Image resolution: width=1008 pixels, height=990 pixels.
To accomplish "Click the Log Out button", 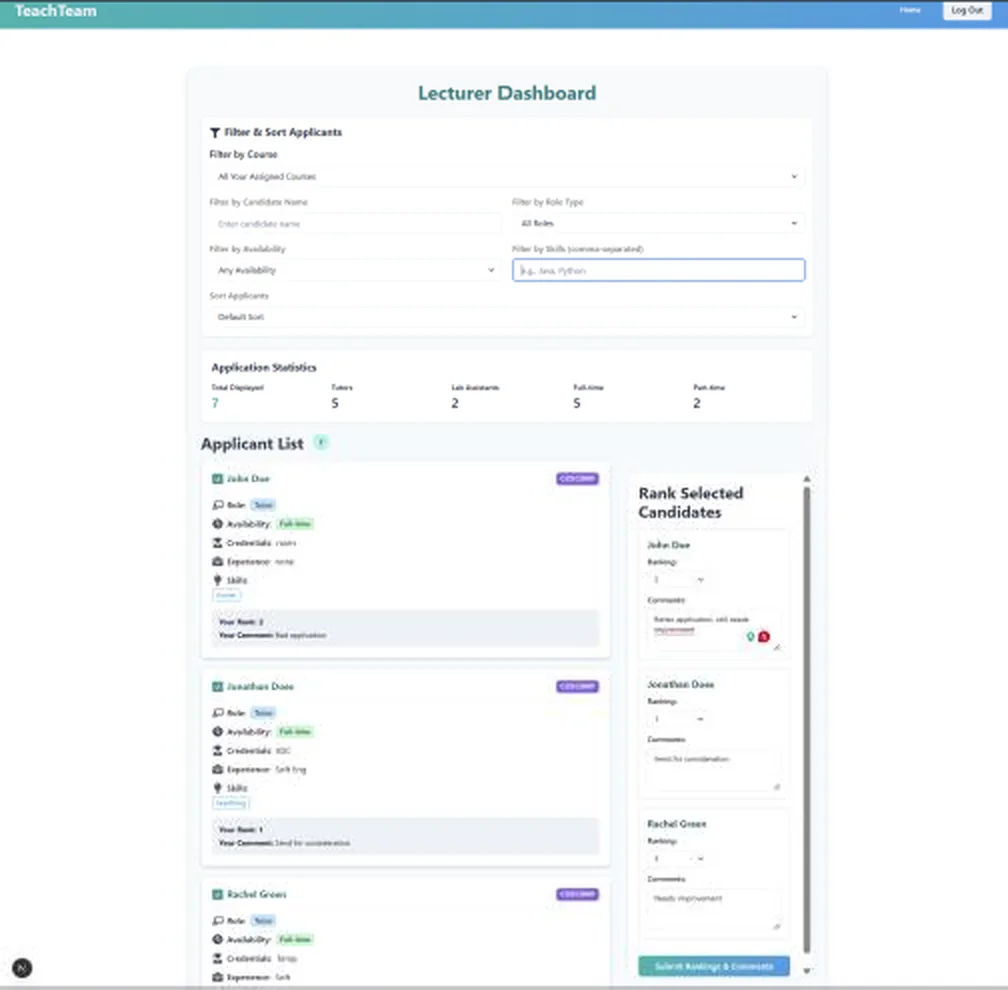I will coord(967,10).
